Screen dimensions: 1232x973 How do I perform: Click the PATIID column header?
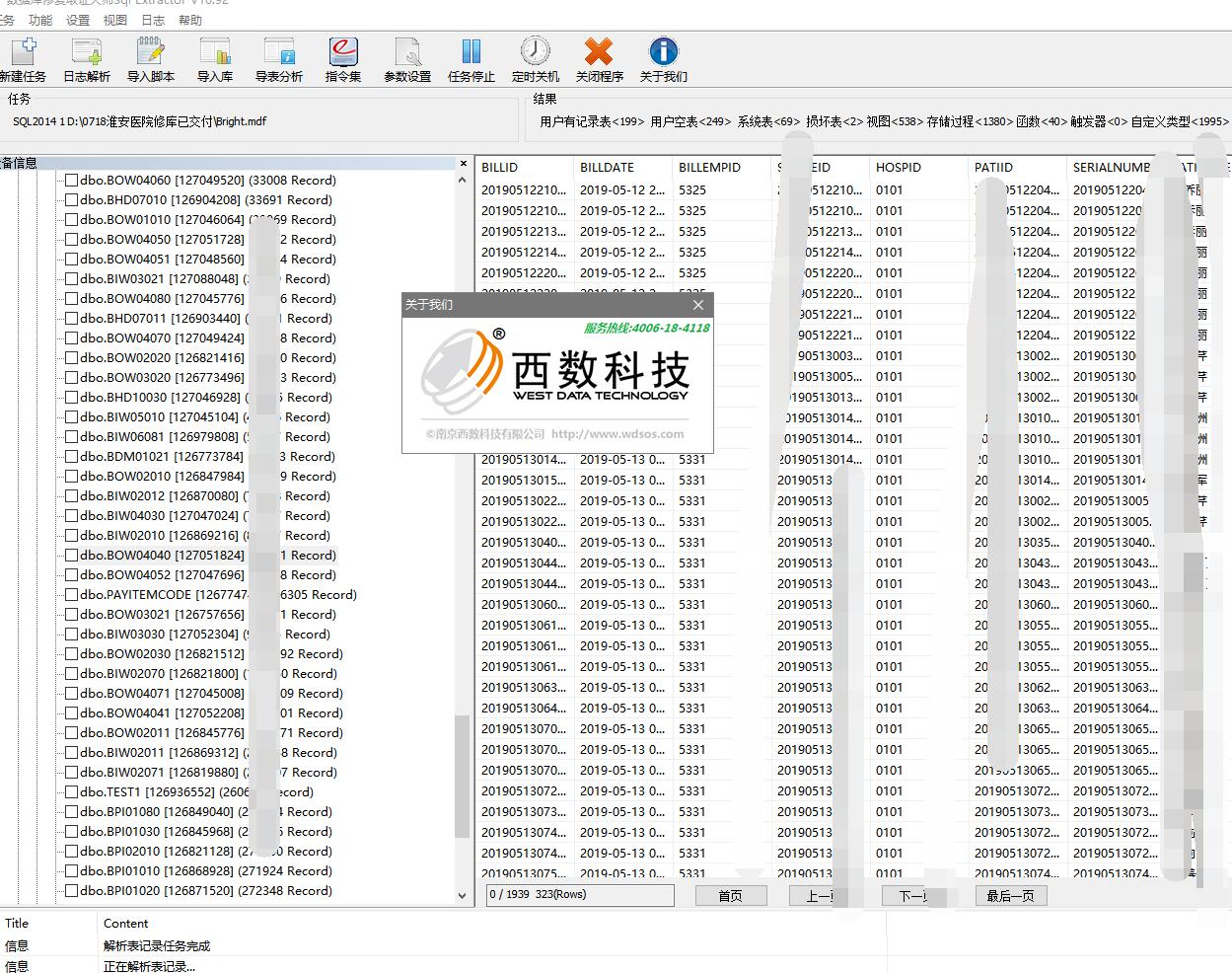(x=1016, y=168)
